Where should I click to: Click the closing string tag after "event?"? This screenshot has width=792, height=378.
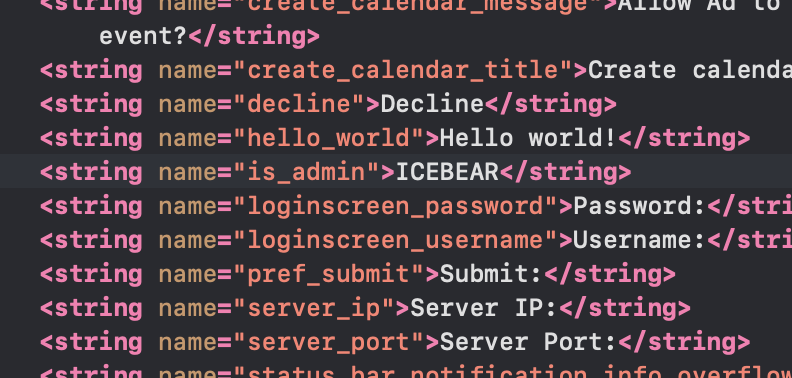coord(254,36)
